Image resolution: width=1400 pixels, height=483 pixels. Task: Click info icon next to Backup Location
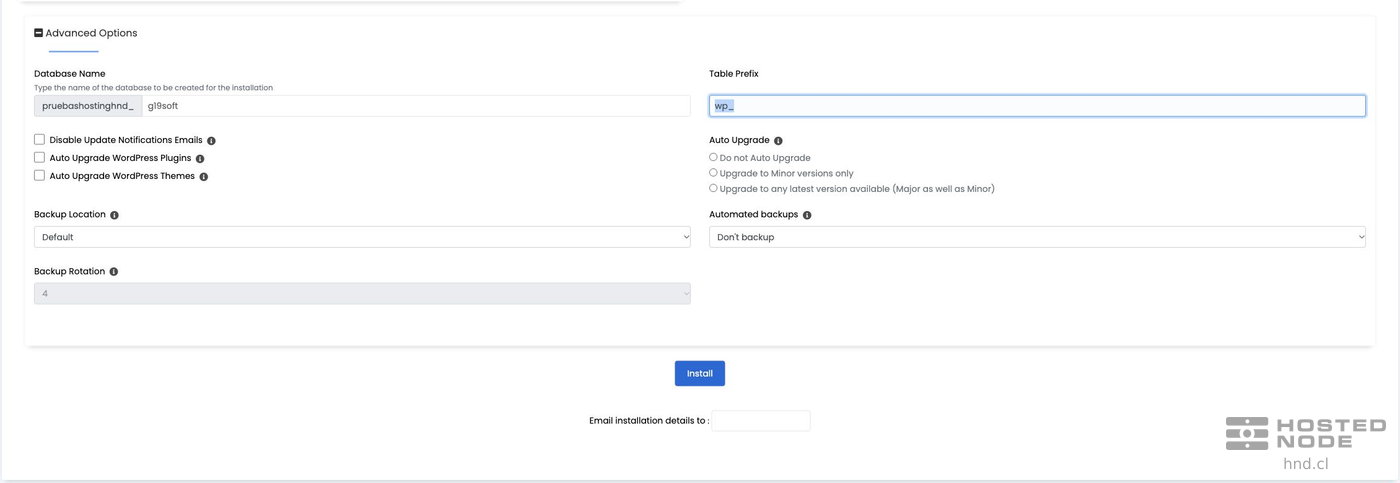[114, 215]
